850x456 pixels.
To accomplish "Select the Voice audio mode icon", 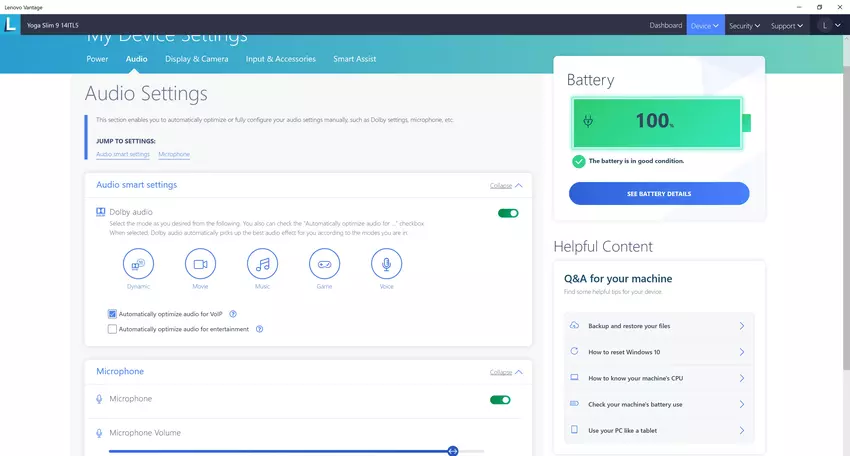I will 386,264.
